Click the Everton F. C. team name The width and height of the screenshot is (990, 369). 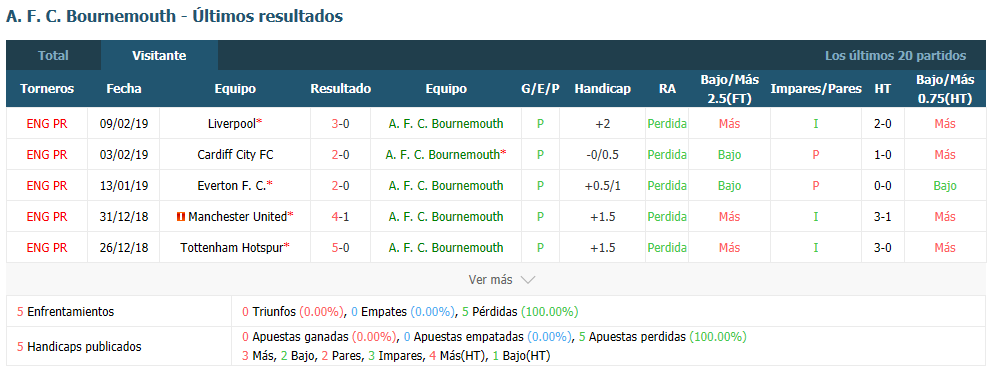232,186
